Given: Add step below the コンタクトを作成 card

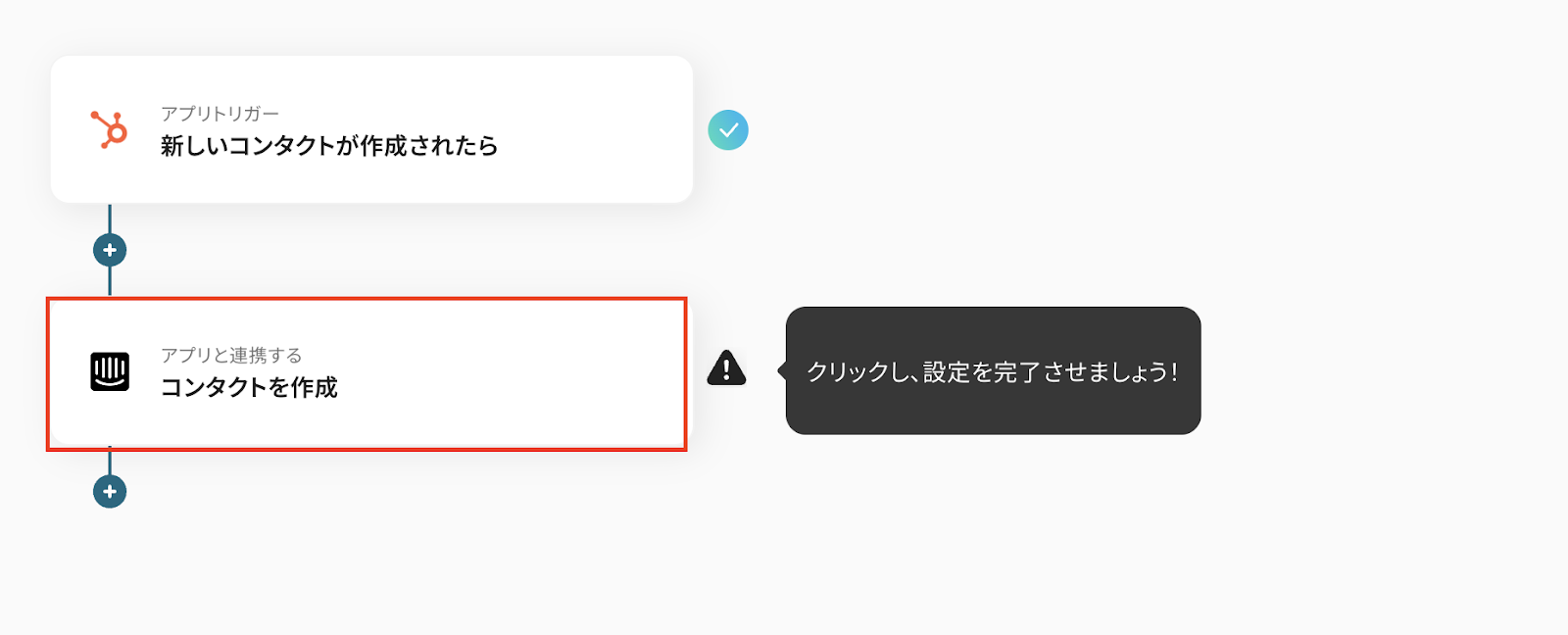Looking at the screenshot, I should point(110,491).
